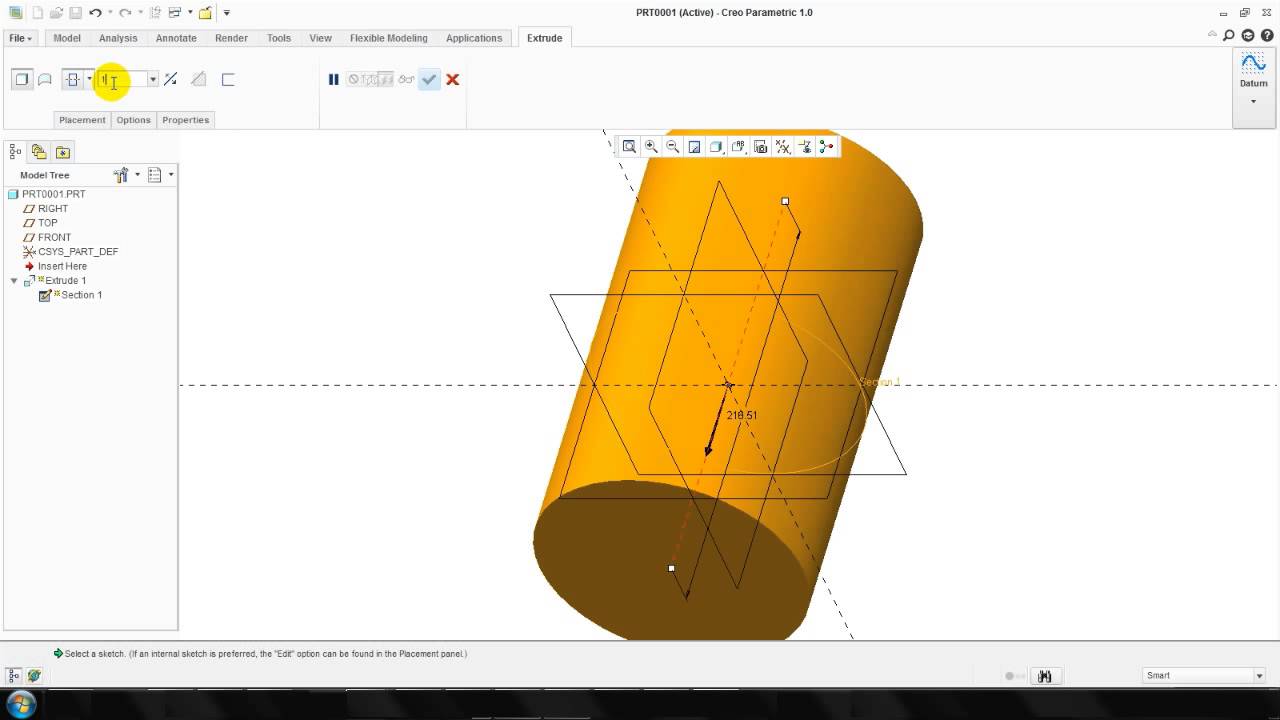Switch to the Flexible Modeling tab
This screenshot has height=720, width=1280.
(x=388, y=38)
